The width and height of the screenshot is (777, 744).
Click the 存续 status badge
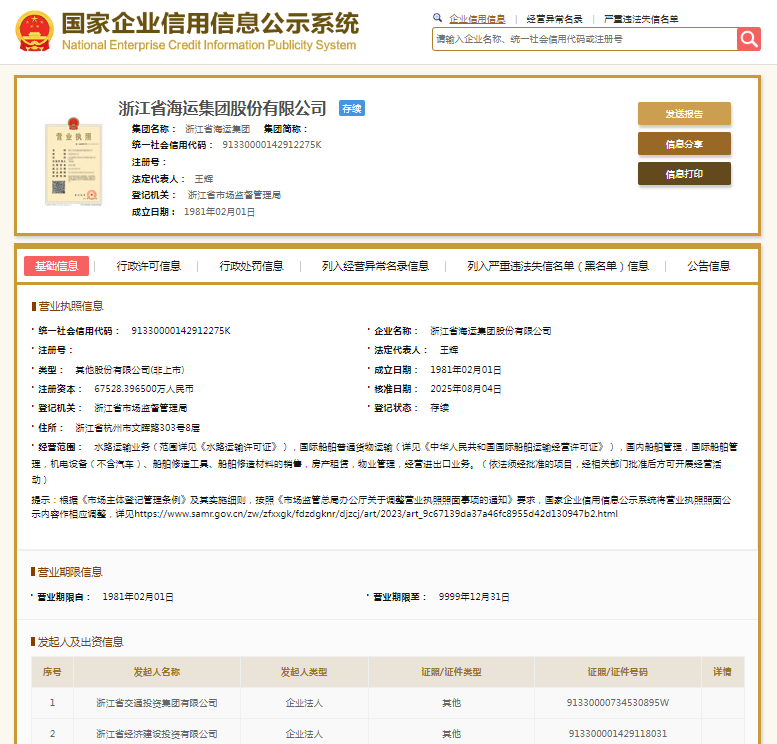coord(352,108)
